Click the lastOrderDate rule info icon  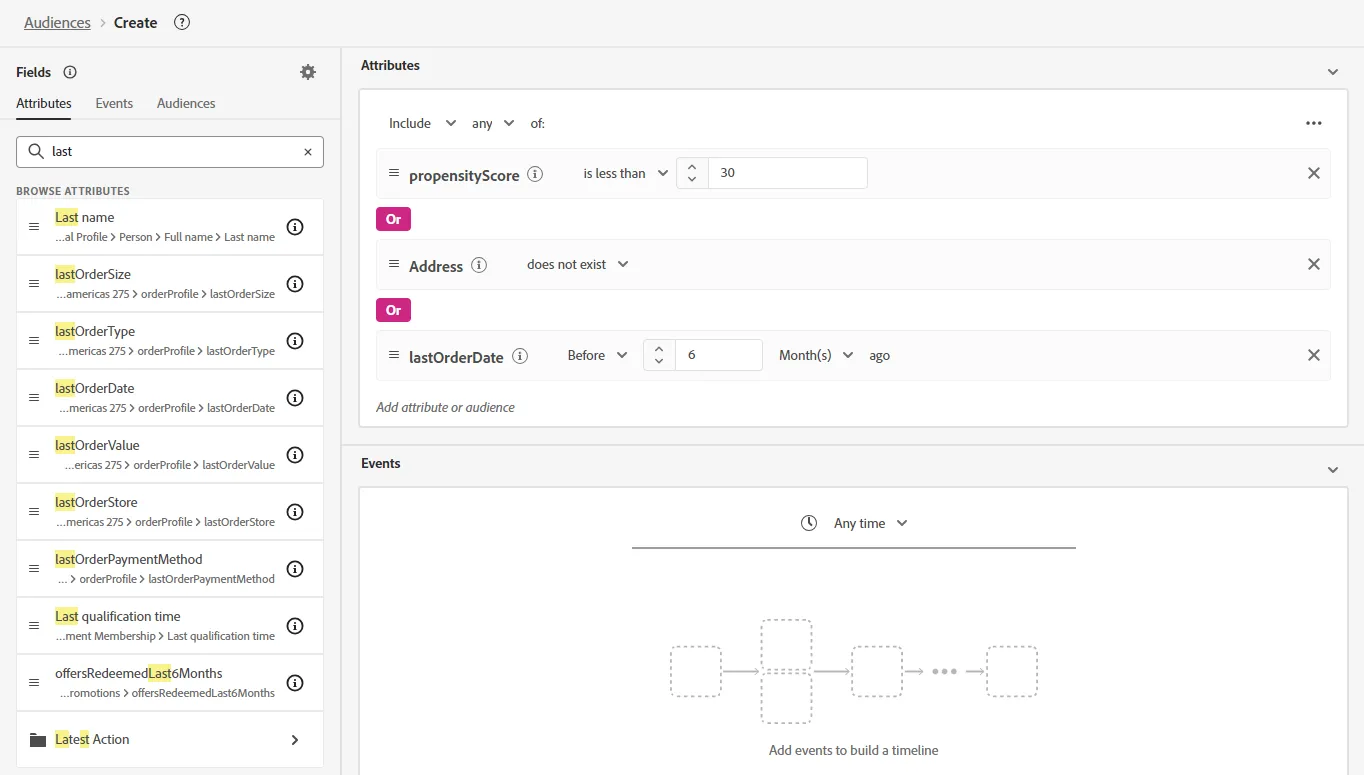point(520,356)
